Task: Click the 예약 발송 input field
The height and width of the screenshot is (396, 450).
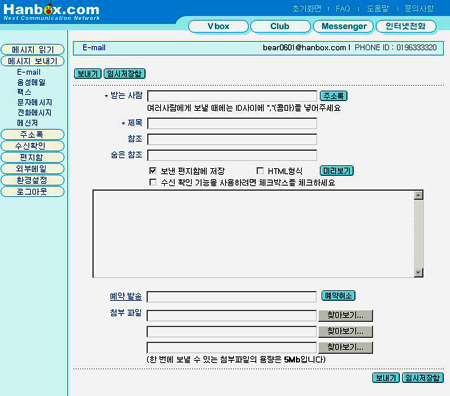Action: tap(232, 297)
